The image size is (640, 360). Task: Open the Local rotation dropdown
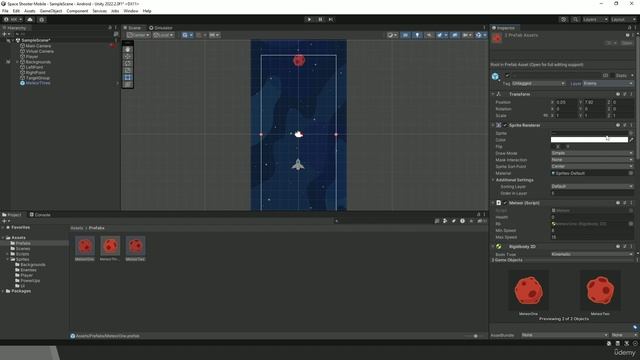[163, 35]
